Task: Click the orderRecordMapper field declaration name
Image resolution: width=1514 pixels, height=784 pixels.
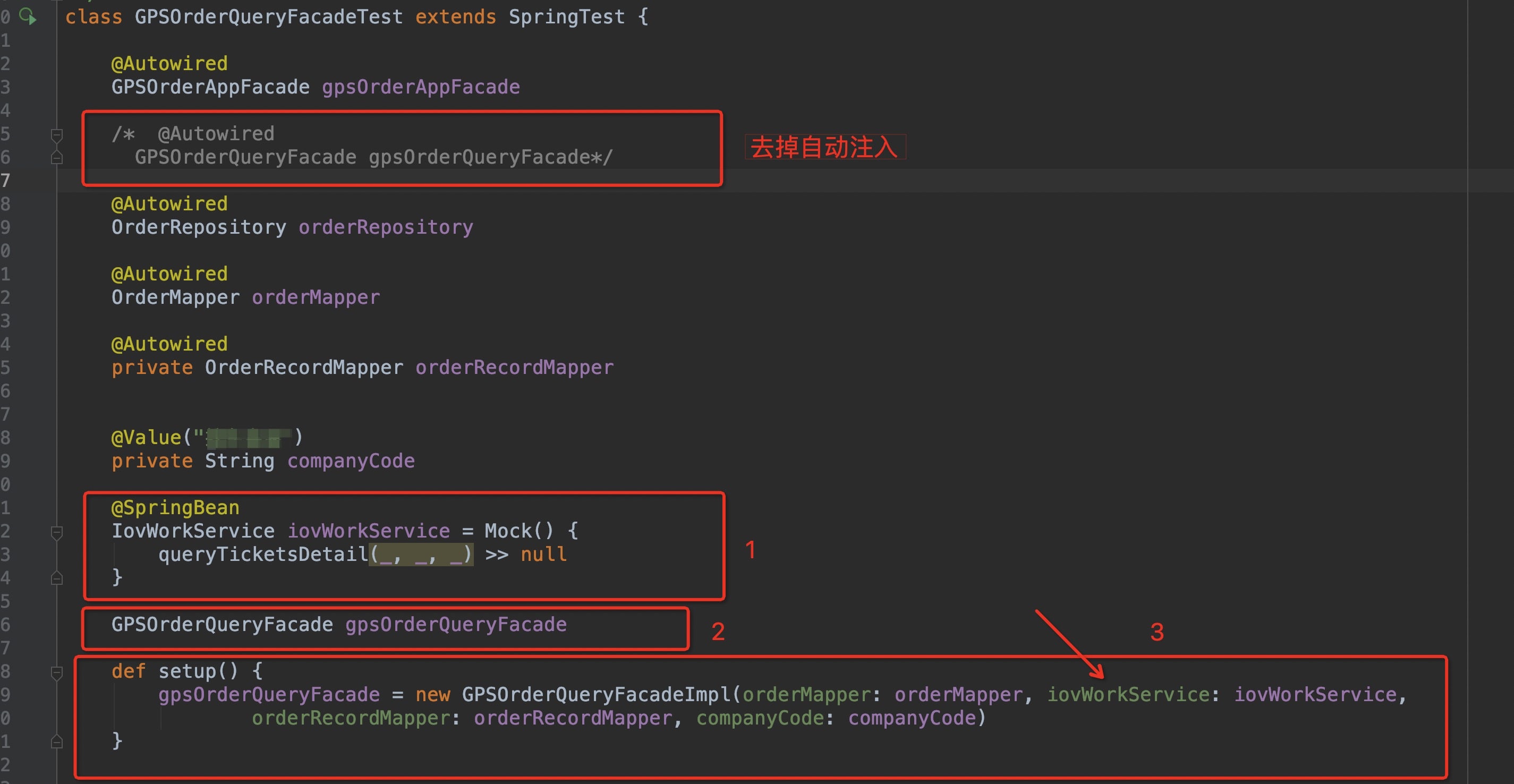Action: pyautogui.click(x=514, y=368)
